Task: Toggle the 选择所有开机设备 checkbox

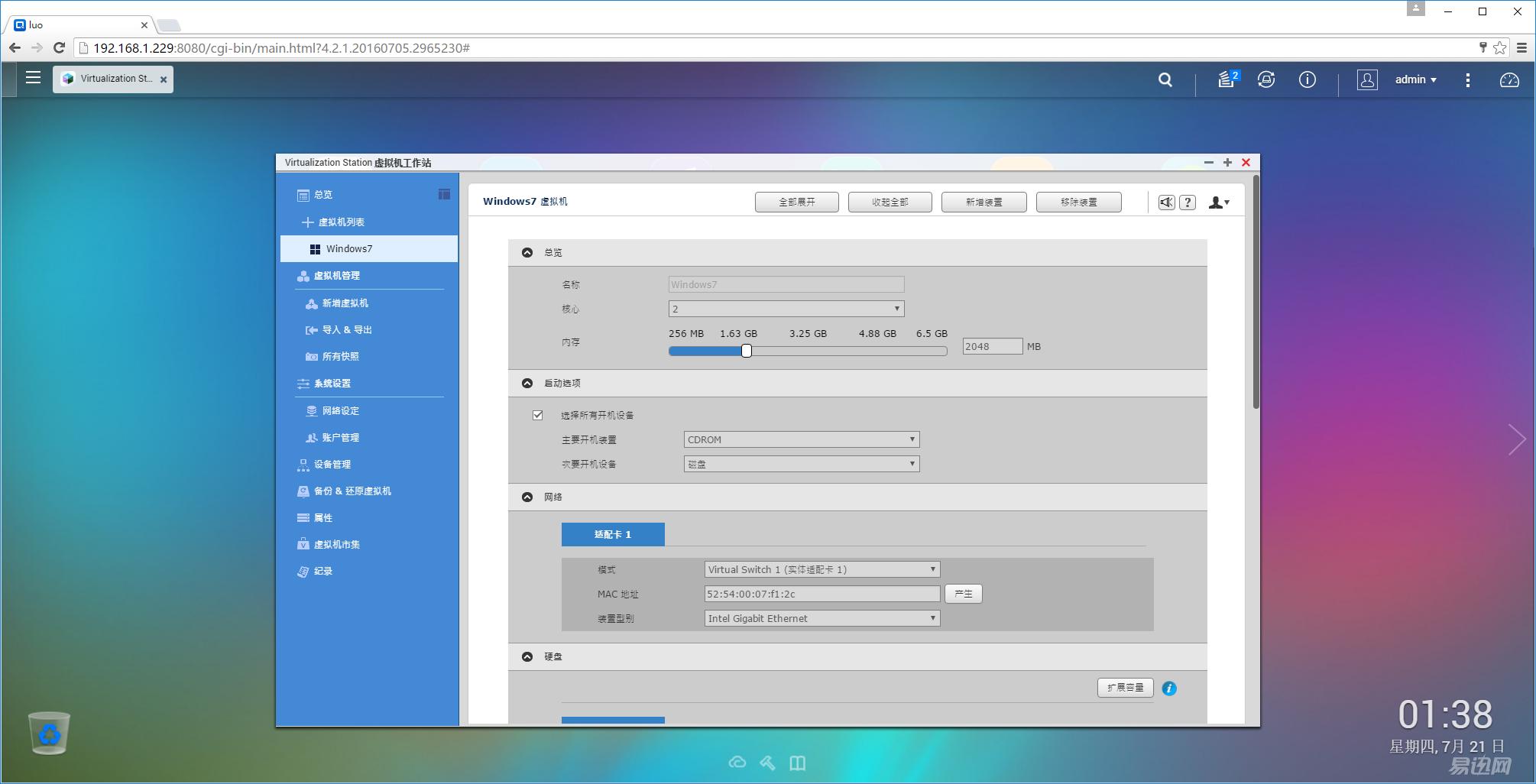Action: pos(538,416)
